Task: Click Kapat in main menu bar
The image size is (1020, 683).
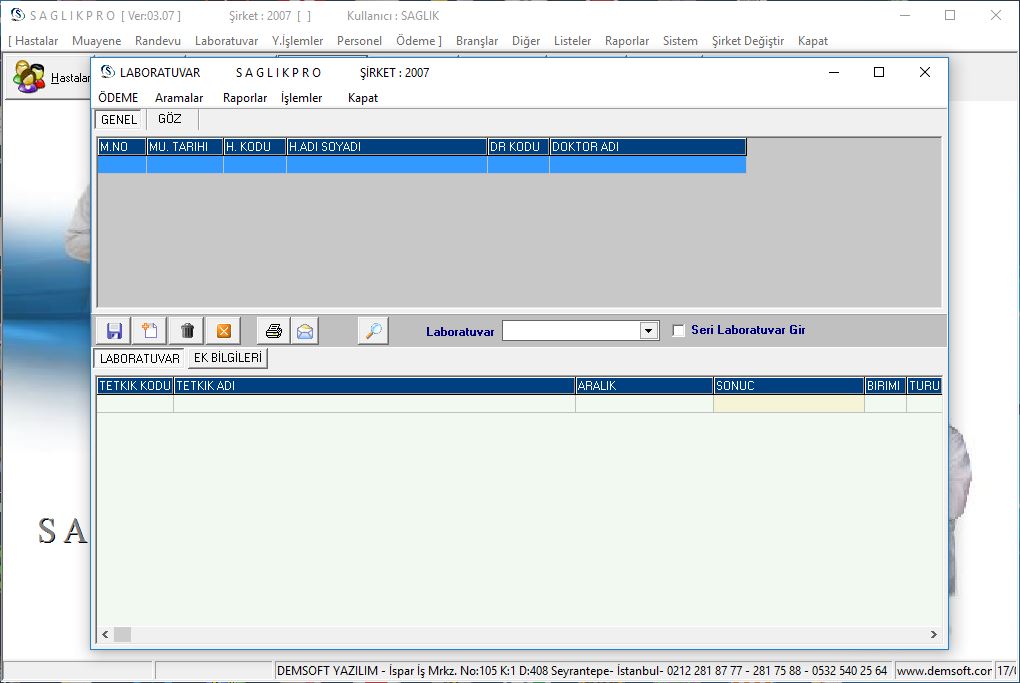Action: coord(812,41)
